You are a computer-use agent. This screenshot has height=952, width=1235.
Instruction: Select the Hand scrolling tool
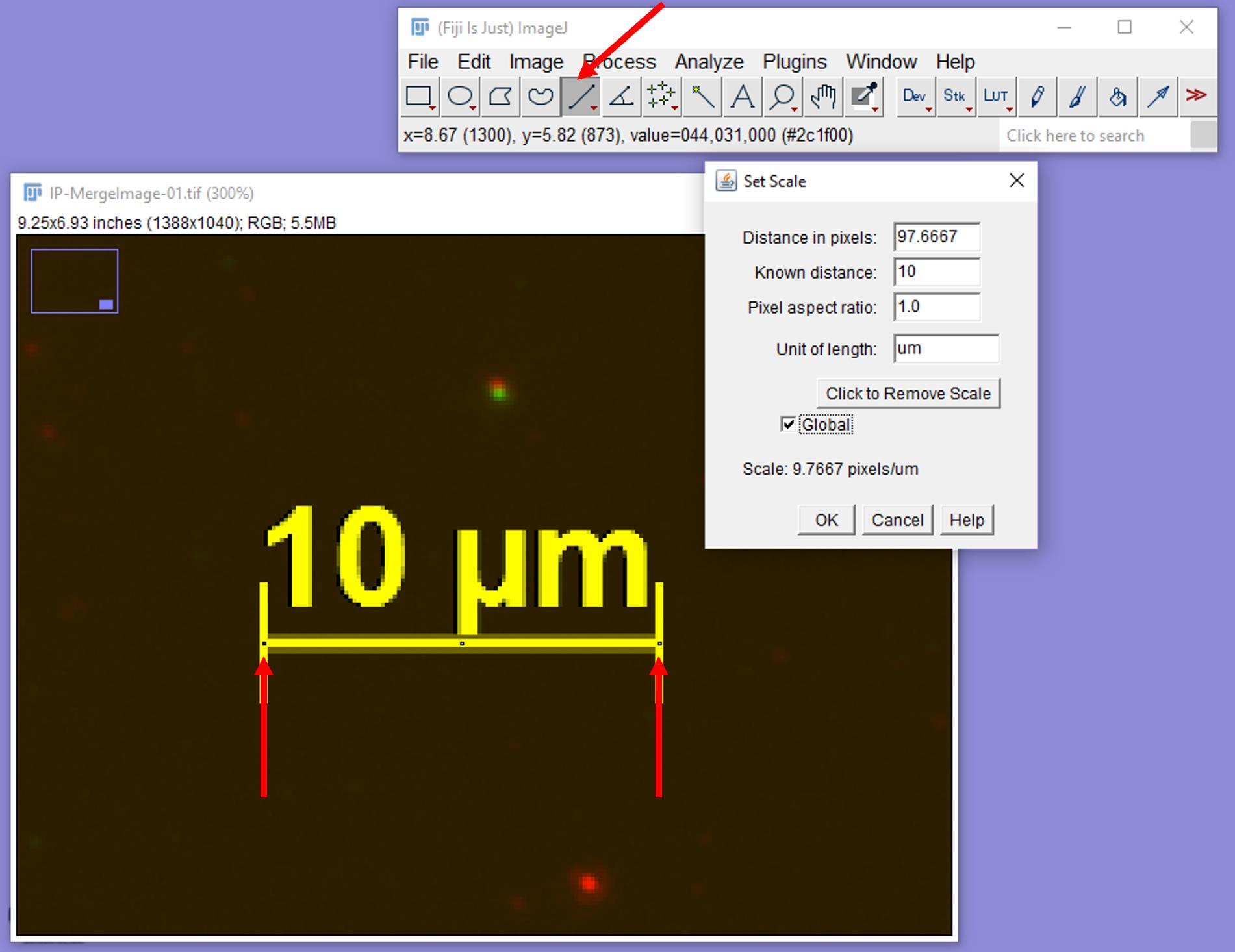click(823, 97)
